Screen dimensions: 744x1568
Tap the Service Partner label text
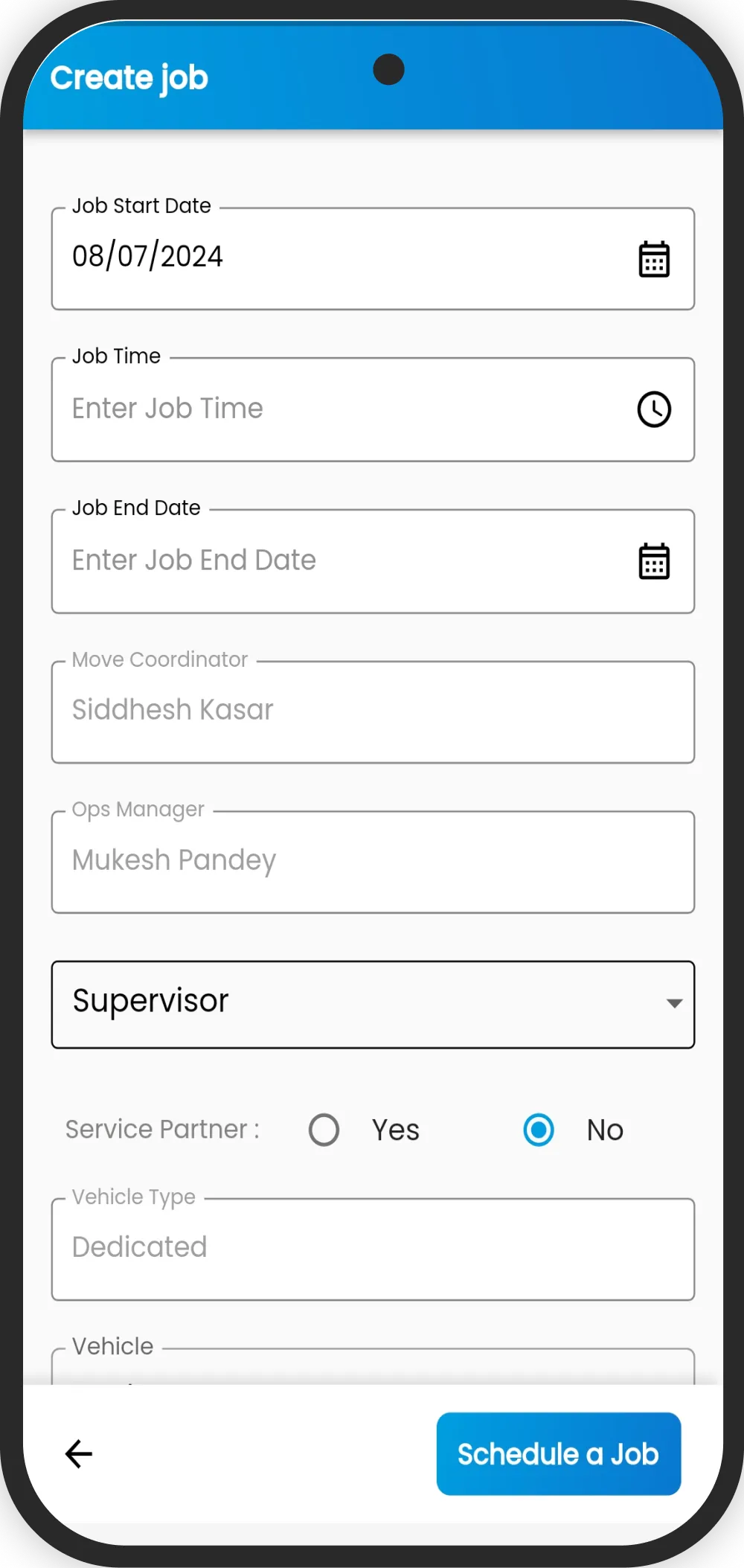pyautogui.click(x=162, y=1130)
